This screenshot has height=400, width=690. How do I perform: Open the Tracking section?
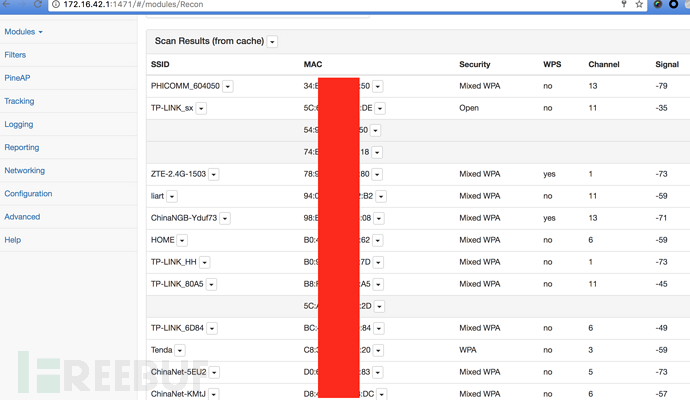pos(19,101)
